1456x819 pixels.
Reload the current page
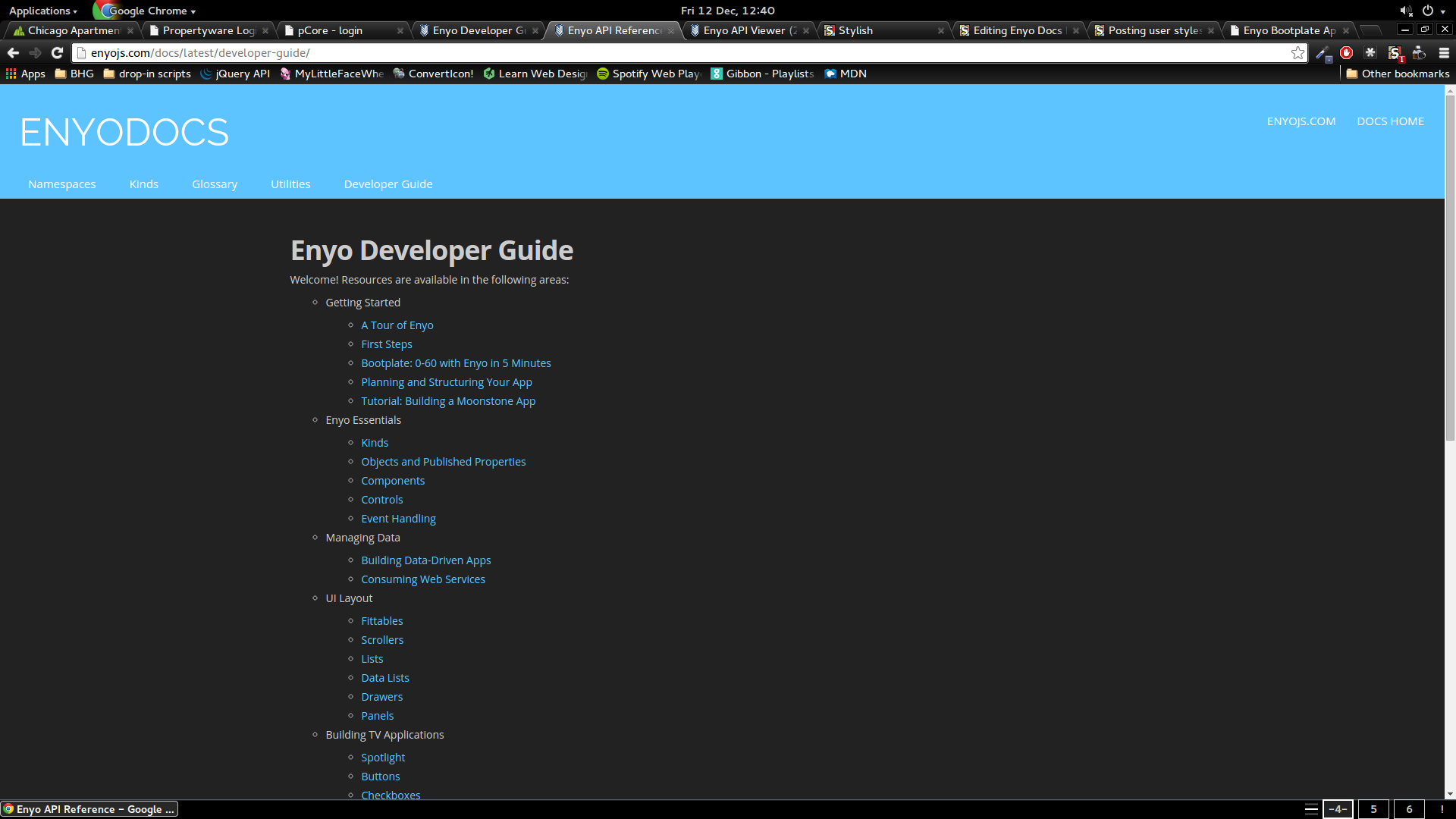coord(57,53)
